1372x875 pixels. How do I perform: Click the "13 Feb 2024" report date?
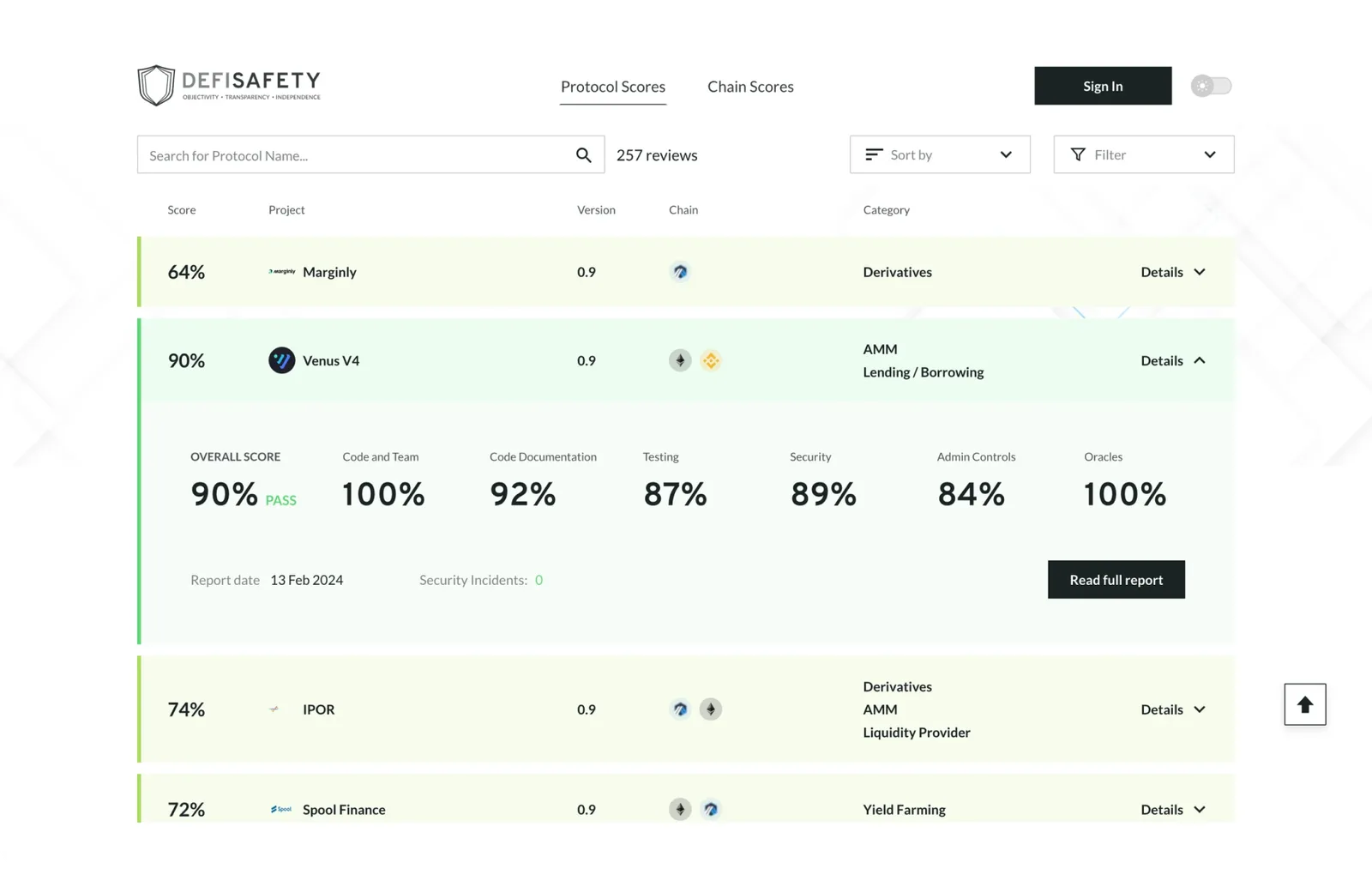(x=307, y=580)
